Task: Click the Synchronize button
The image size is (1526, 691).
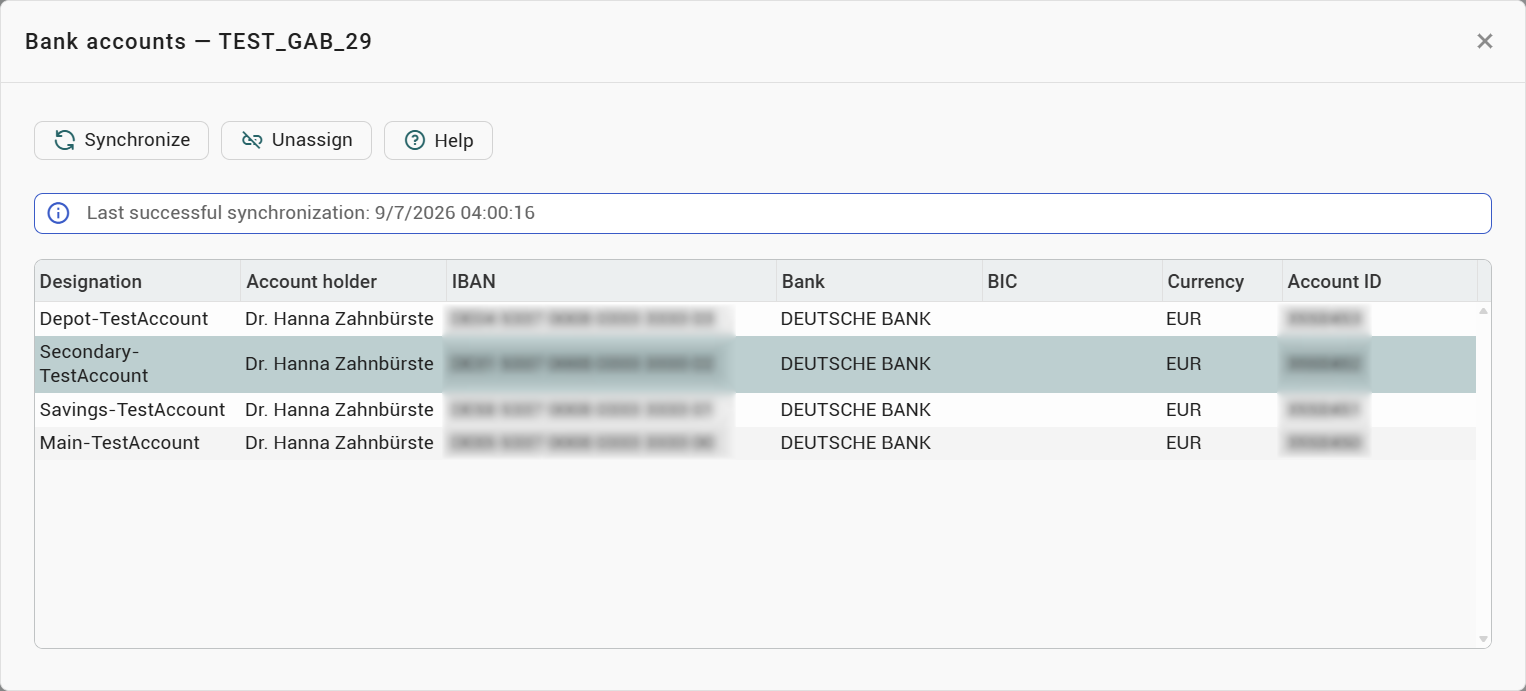Action: pyautogui.click(x=121, y=140)
